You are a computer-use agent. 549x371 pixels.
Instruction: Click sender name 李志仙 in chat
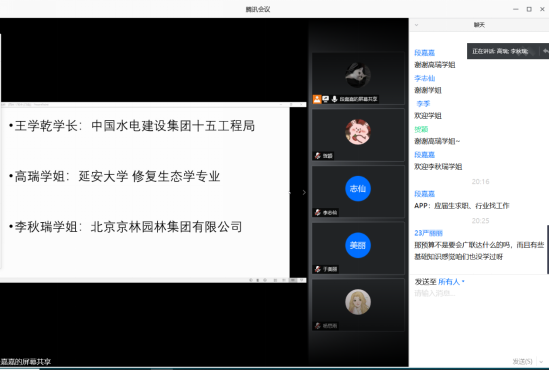(424, 78)
